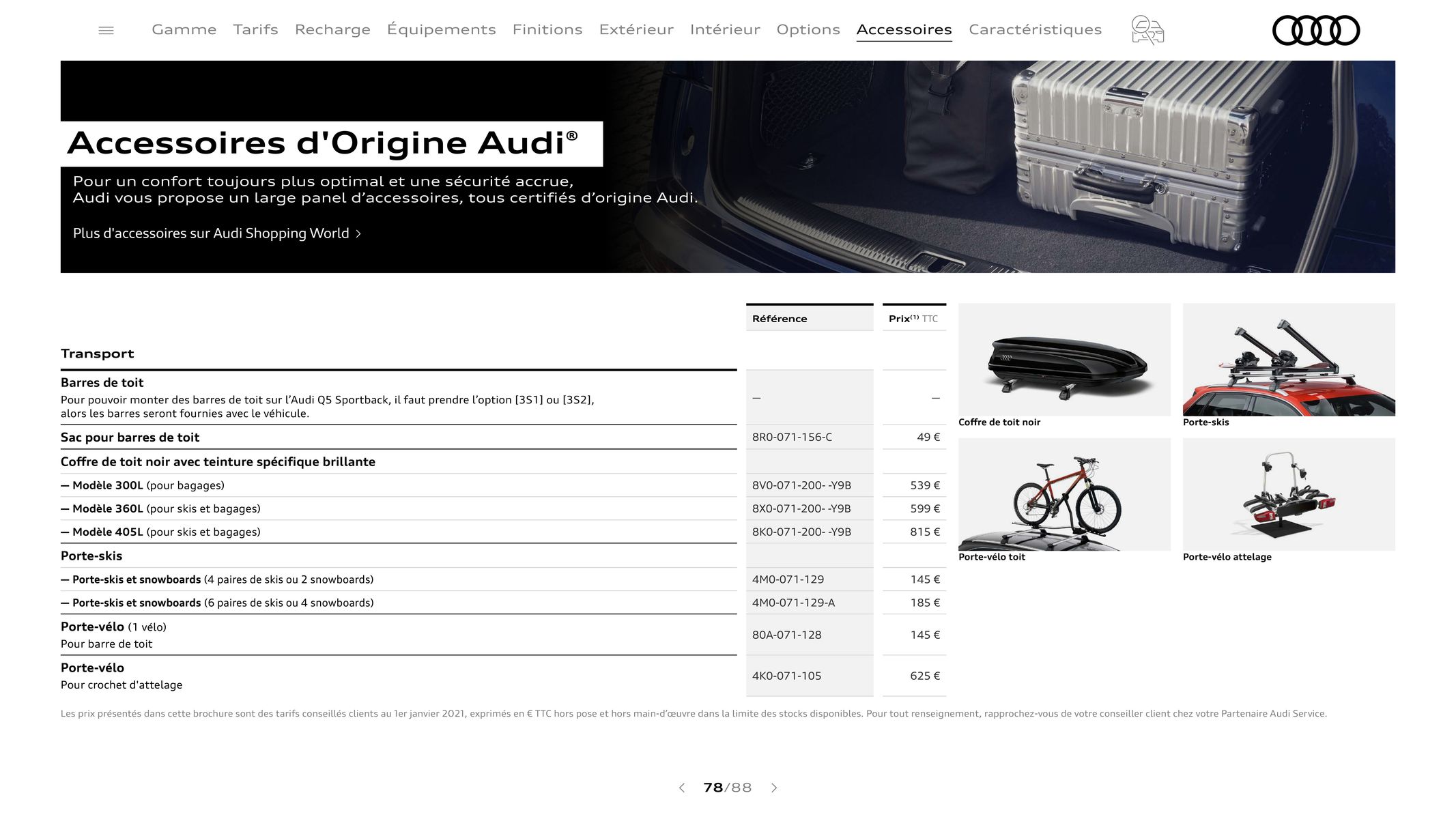1456x819 pixels.
Task: Open the Tarifs tab
Action: (255, 29)
